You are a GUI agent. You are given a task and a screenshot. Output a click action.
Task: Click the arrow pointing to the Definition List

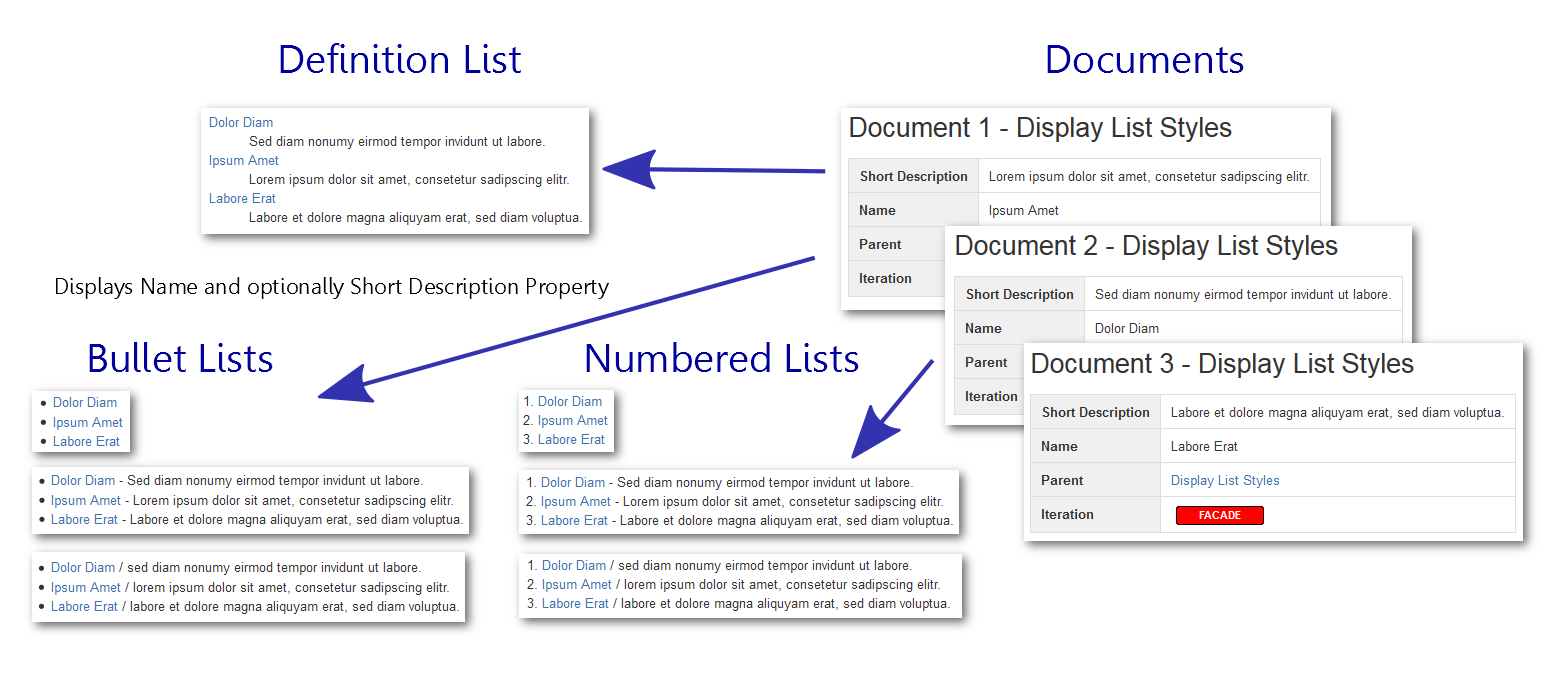pyautogui.click(x=700, y=170)
